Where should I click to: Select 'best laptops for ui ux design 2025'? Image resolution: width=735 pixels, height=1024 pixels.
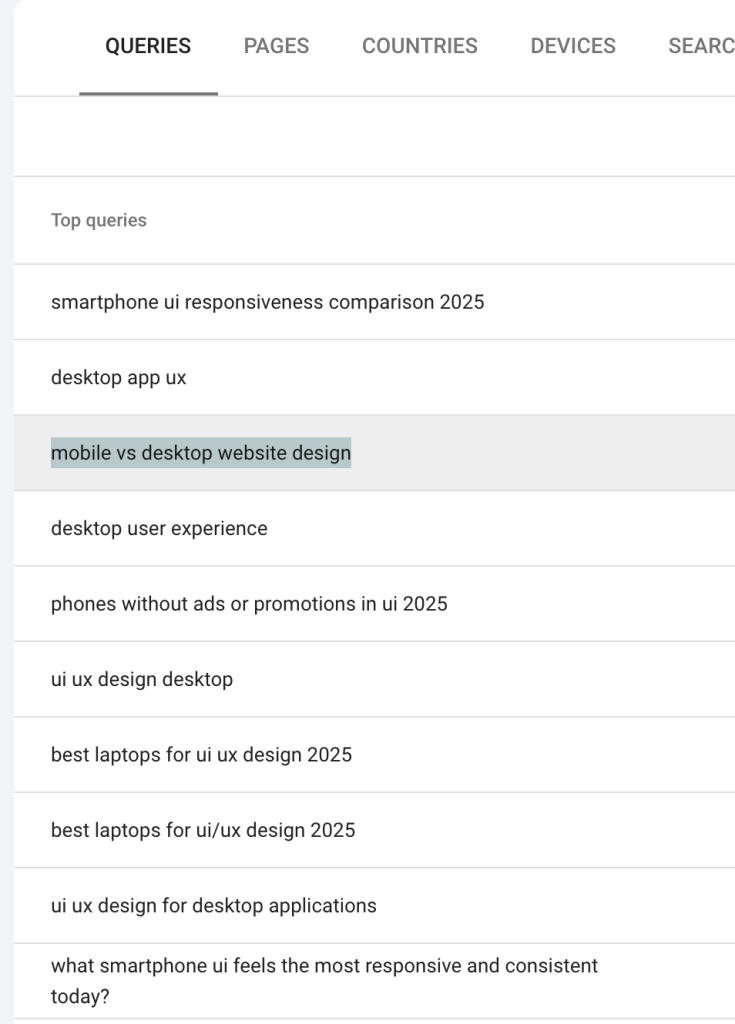pyautogui.click(x=374, y=755)
